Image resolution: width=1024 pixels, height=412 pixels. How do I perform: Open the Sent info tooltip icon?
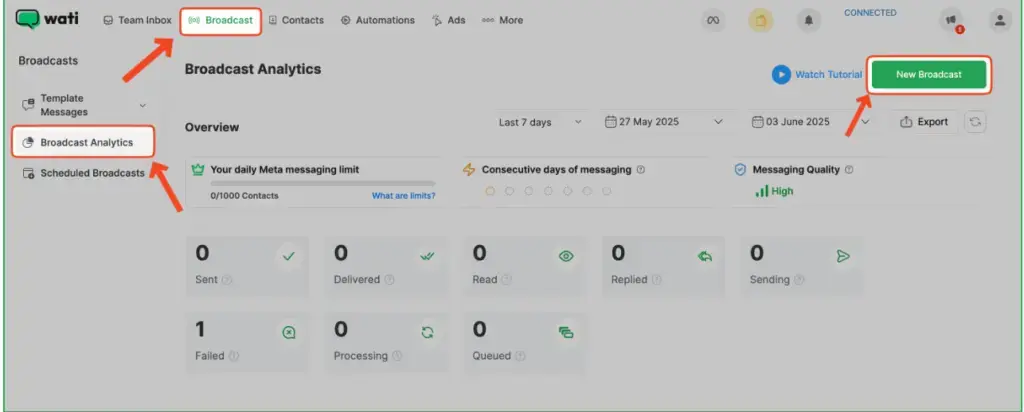[227, 279]
